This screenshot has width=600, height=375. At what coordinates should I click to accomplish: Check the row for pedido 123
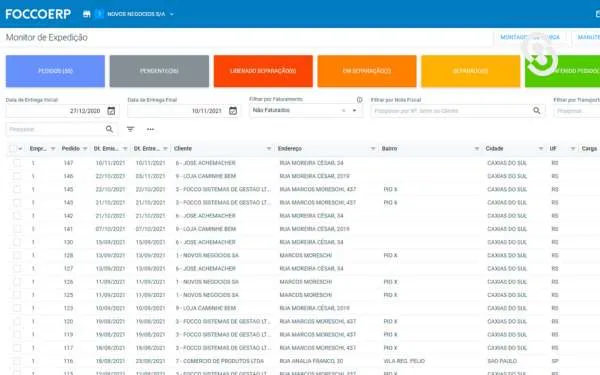(17, 308)
